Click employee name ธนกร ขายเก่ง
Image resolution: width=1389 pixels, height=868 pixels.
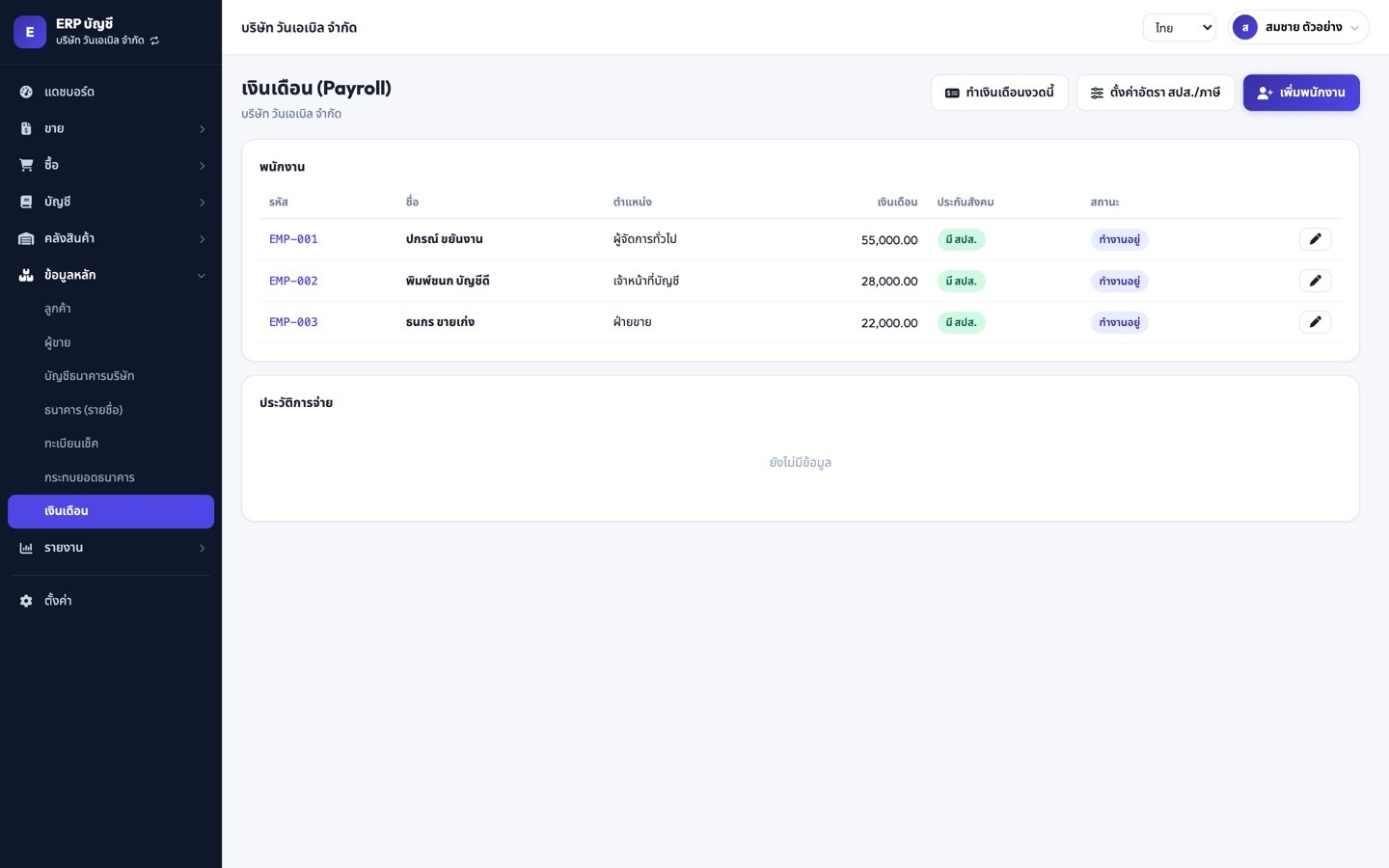click(x=440, y=322)
